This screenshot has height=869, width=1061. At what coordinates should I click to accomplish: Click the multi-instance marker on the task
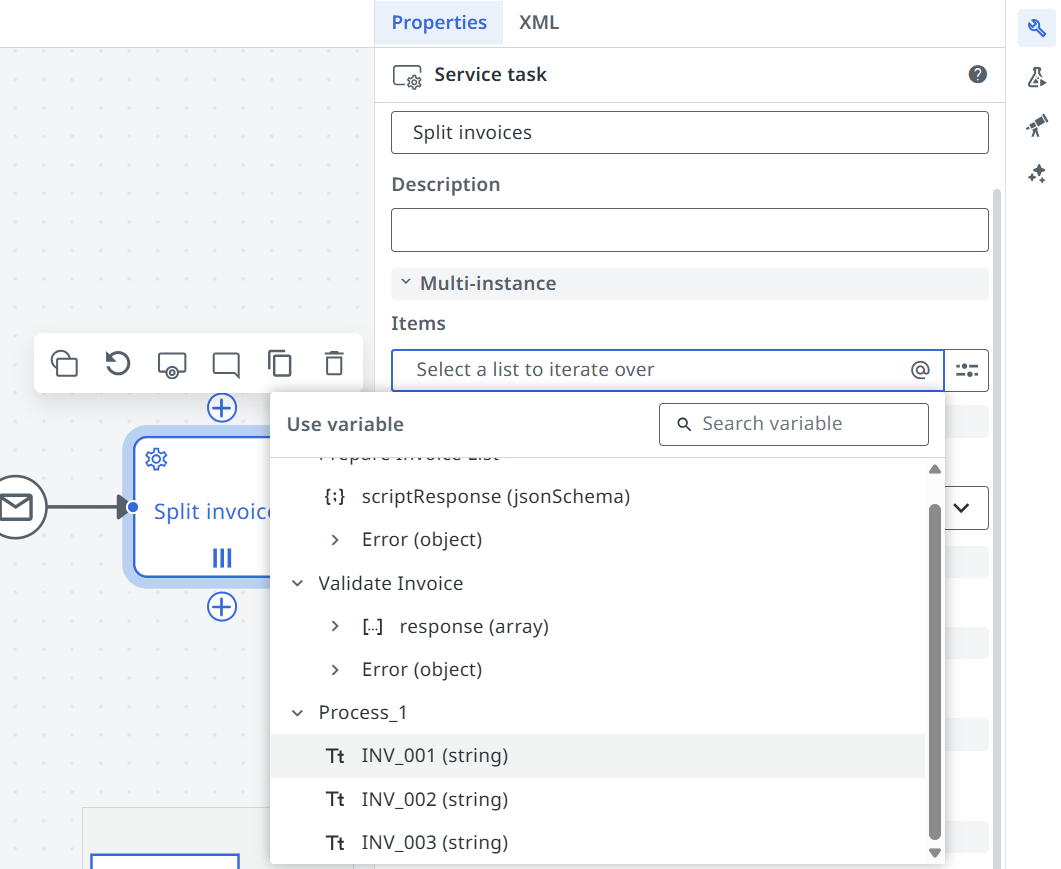coord(222,558)
